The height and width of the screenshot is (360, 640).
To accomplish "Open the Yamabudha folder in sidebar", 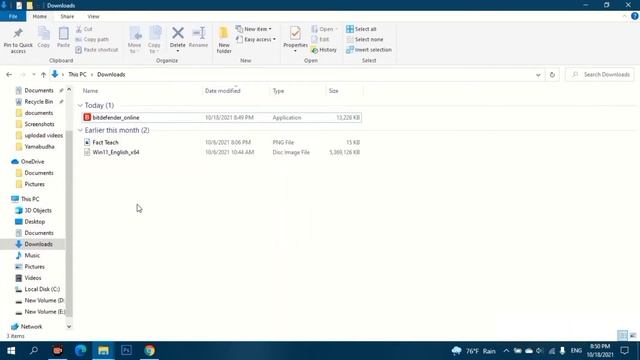I will (x=39, y=147).
